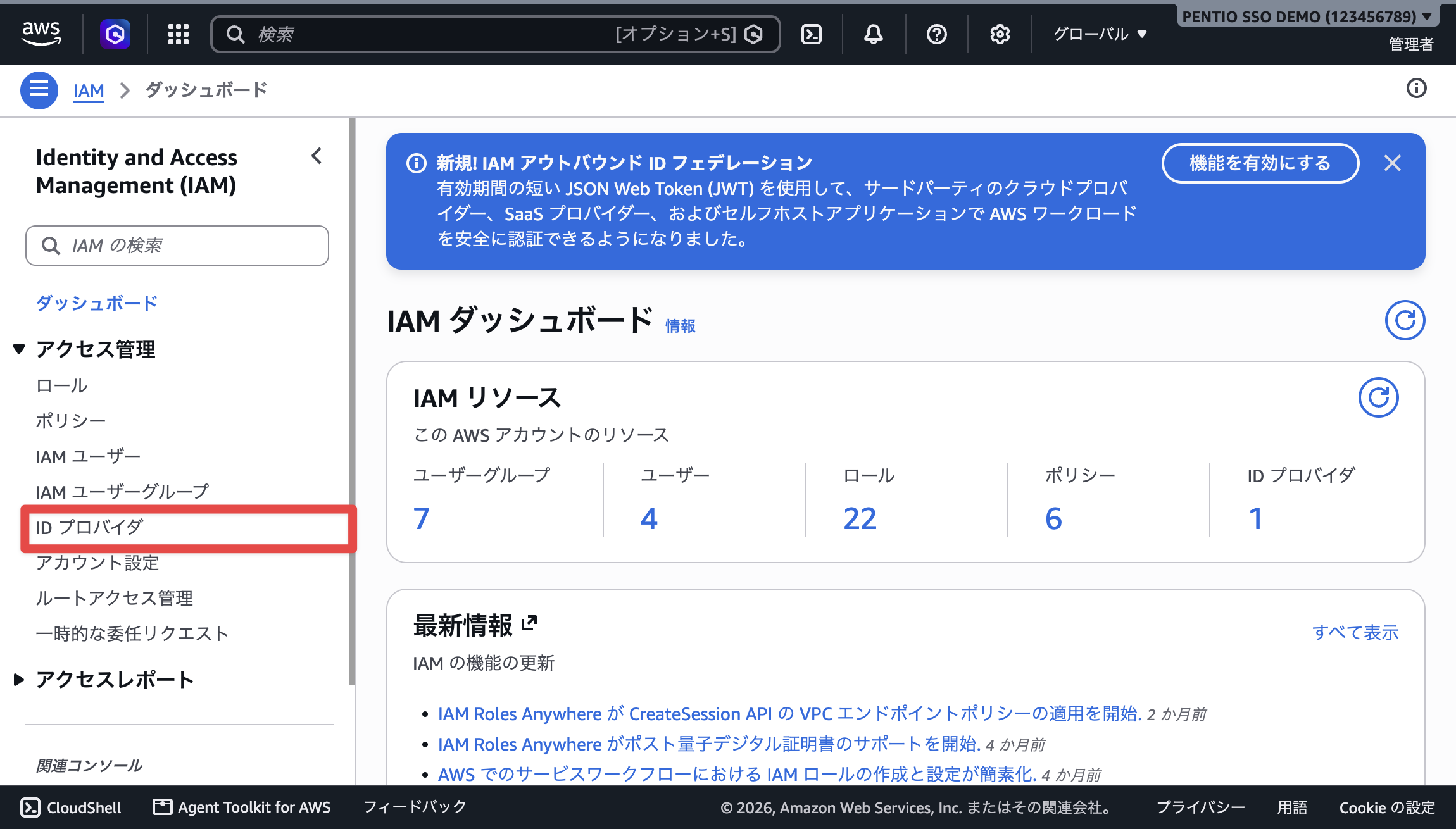Open IAM ユーザーグループ in the side navigation

122,492
